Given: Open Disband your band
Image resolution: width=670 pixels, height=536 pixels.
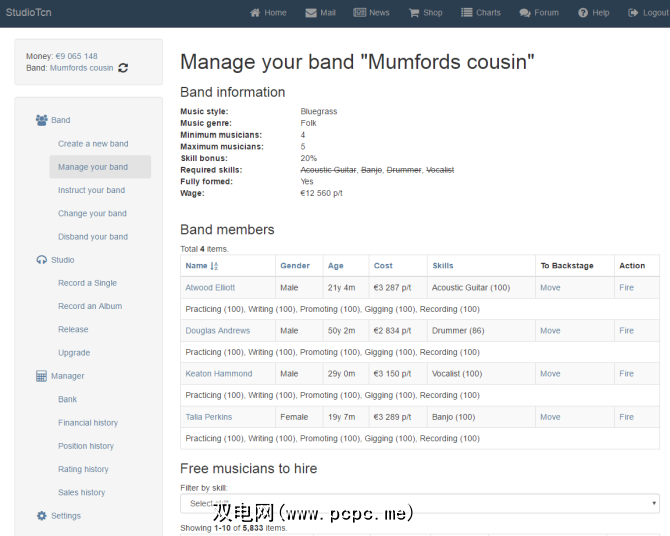Looking at the screenshot, I should point(93,237).
